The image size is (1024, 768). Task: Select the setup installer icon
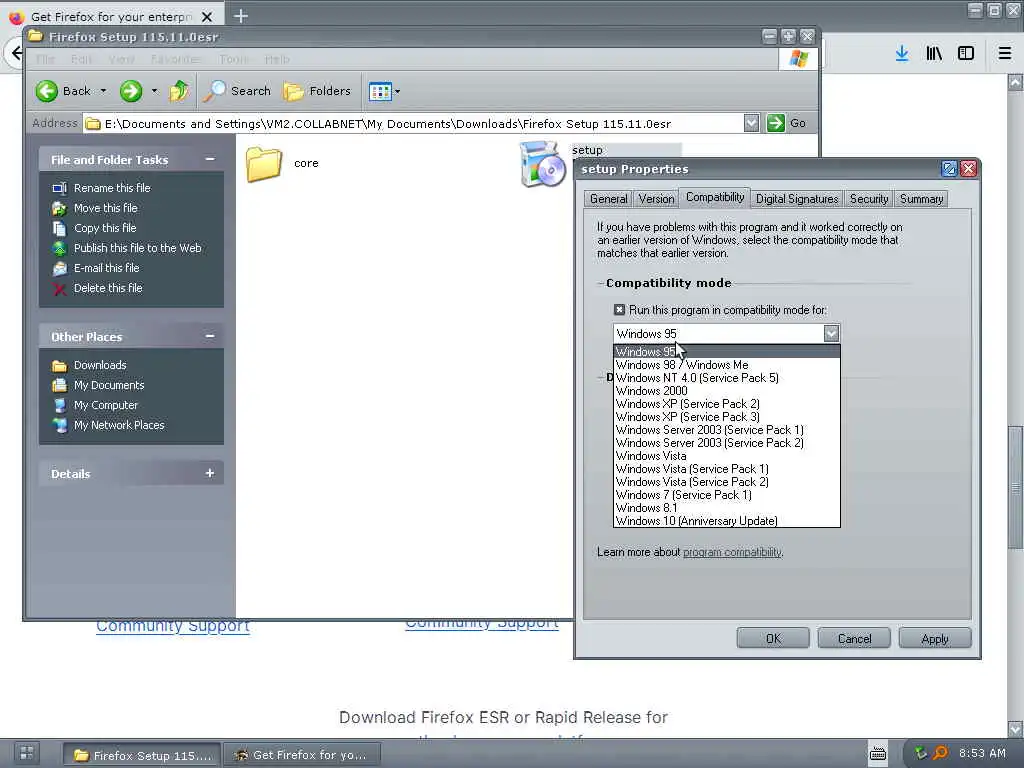[x=542, y=163]
